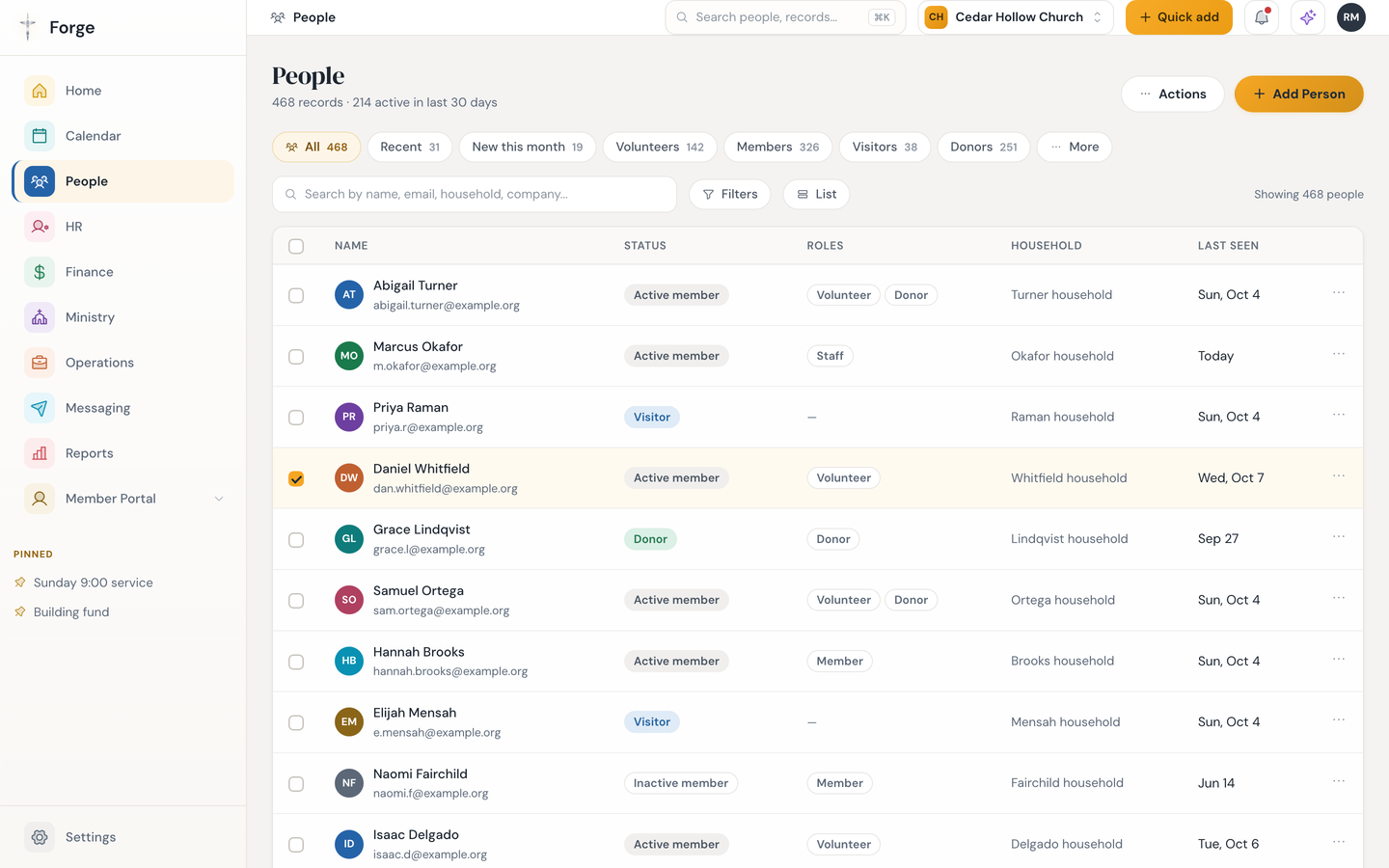The height and width of the screenshot is (868, 1389).
Task: Open the Actions menu
Action: pos(1173,94)
